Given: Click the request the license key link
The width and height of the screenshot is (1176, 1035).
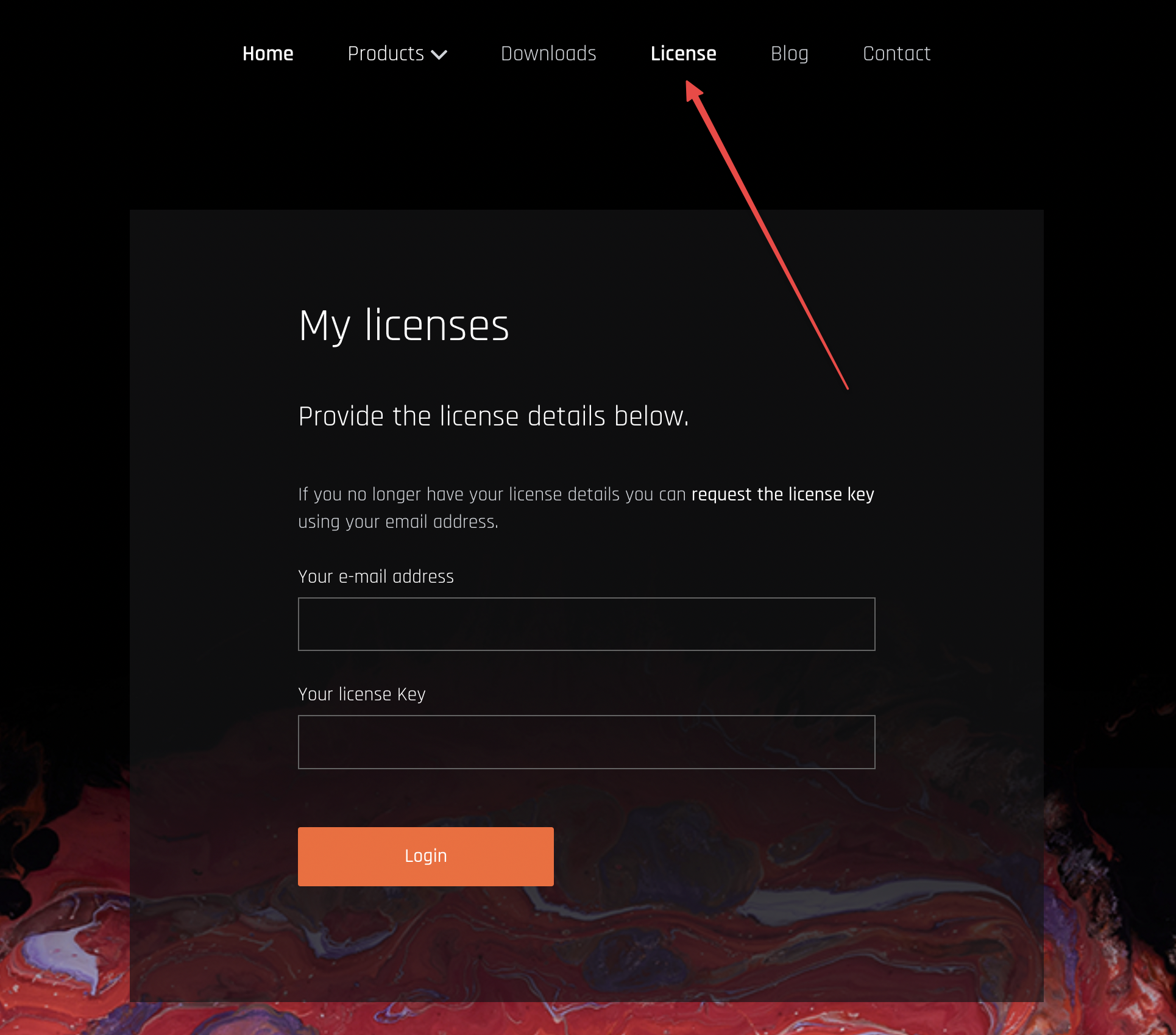Looking at the screenshot, I should (782, 494).
